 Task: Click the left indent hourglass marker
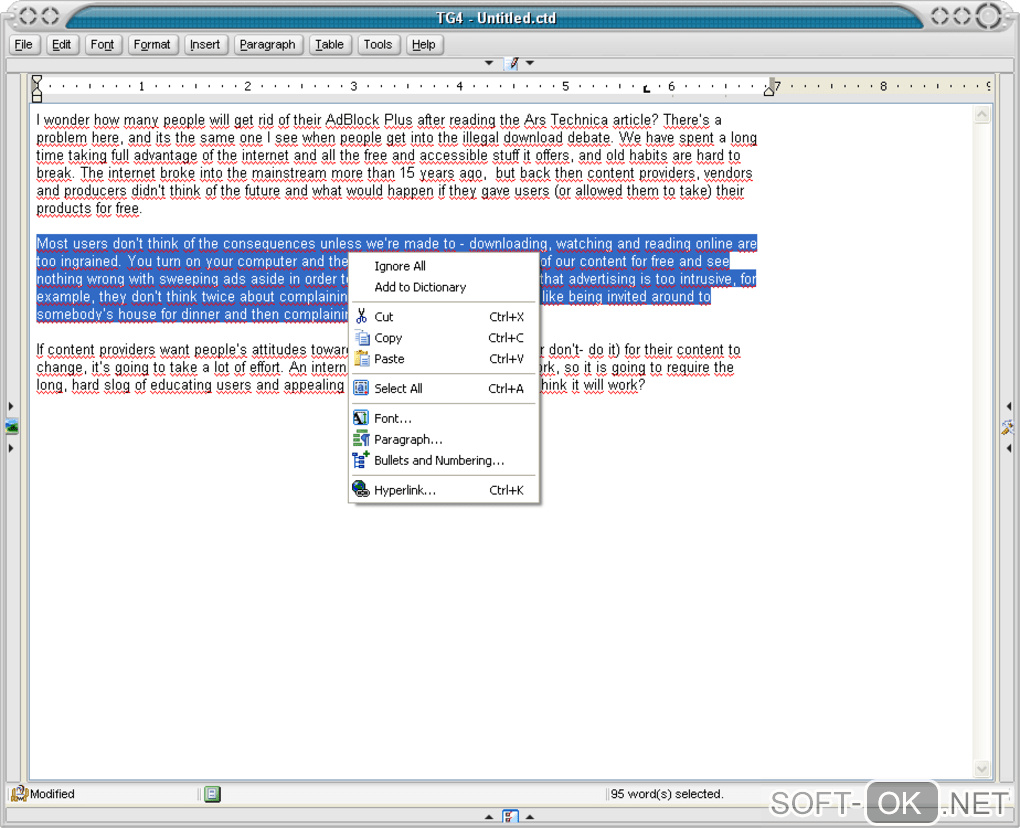point(37,88)
